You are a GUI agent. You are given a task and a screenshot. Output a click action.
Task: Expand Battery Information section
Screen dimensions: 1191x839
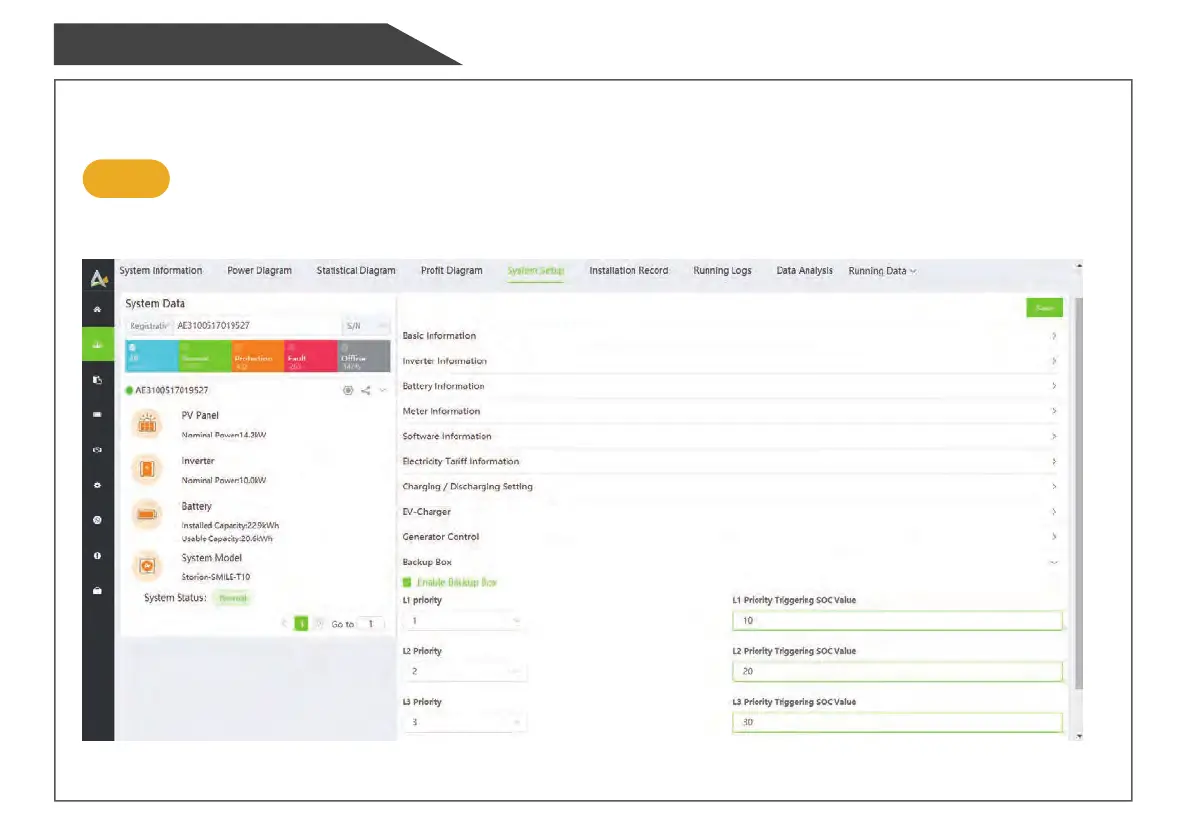point(730,386)
